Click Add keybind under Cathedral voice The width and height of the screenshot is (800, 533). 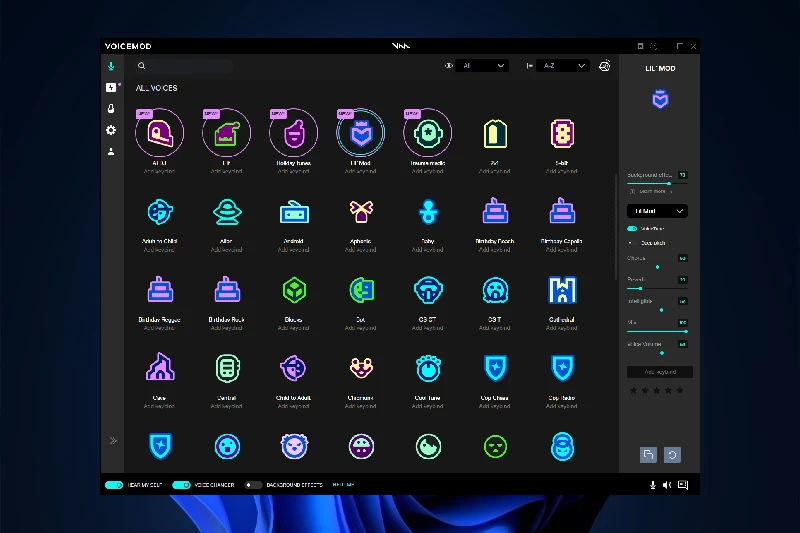(562, 328)
